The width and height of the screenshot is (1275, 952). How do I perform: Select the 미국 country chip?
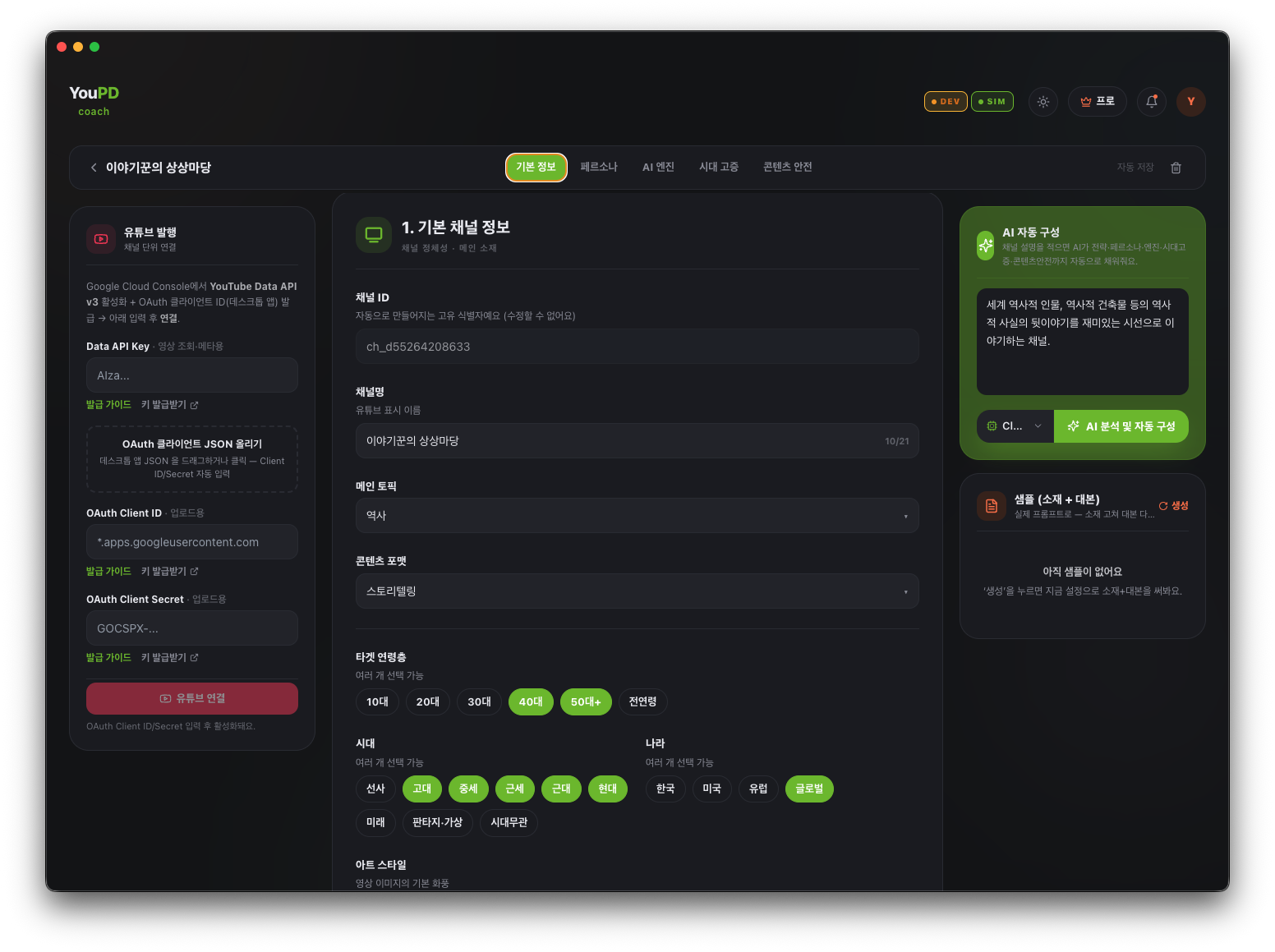(711, 789)
